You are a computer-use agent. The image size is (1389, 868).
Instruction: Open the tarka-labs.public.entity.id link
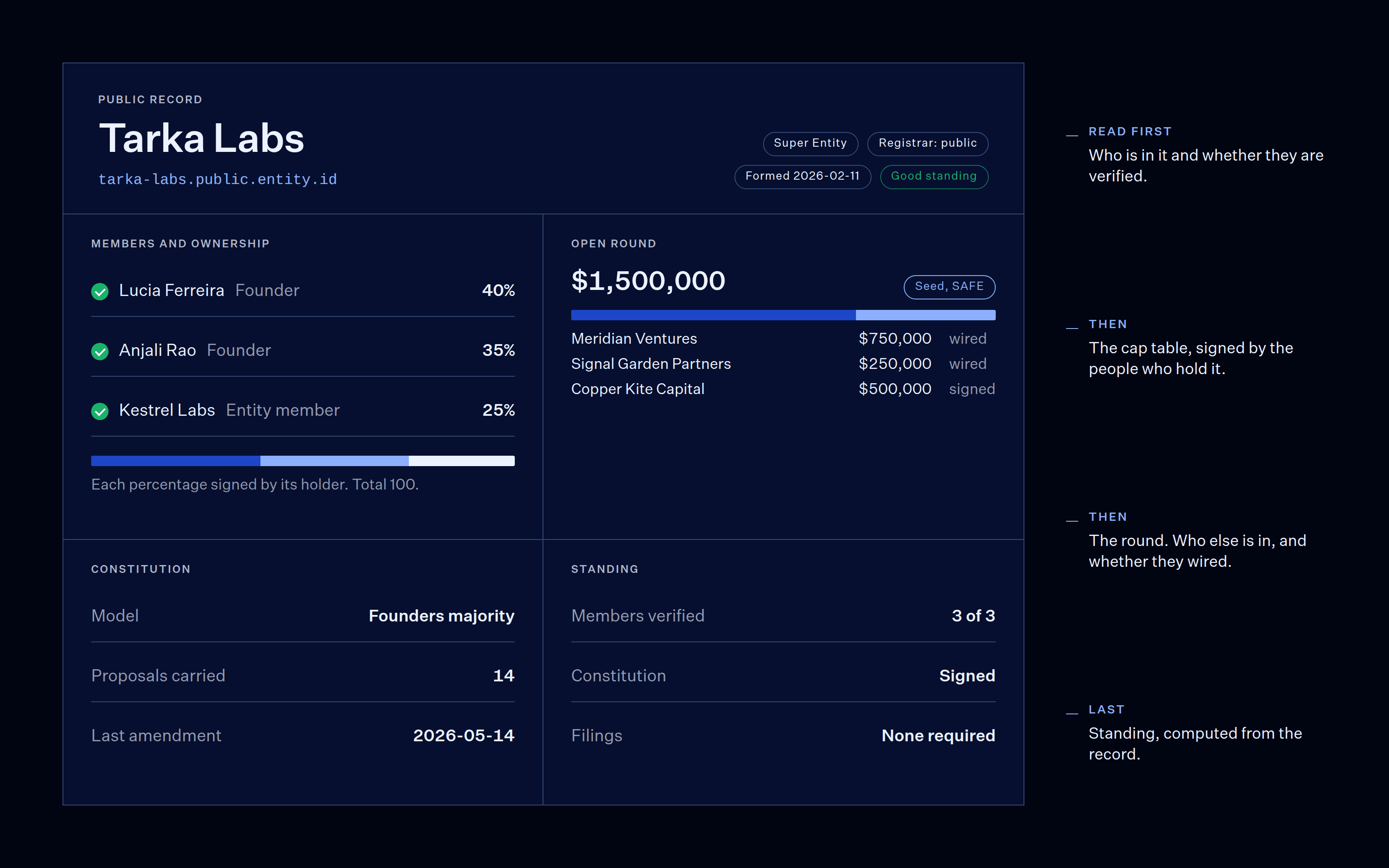coord(217,180)
